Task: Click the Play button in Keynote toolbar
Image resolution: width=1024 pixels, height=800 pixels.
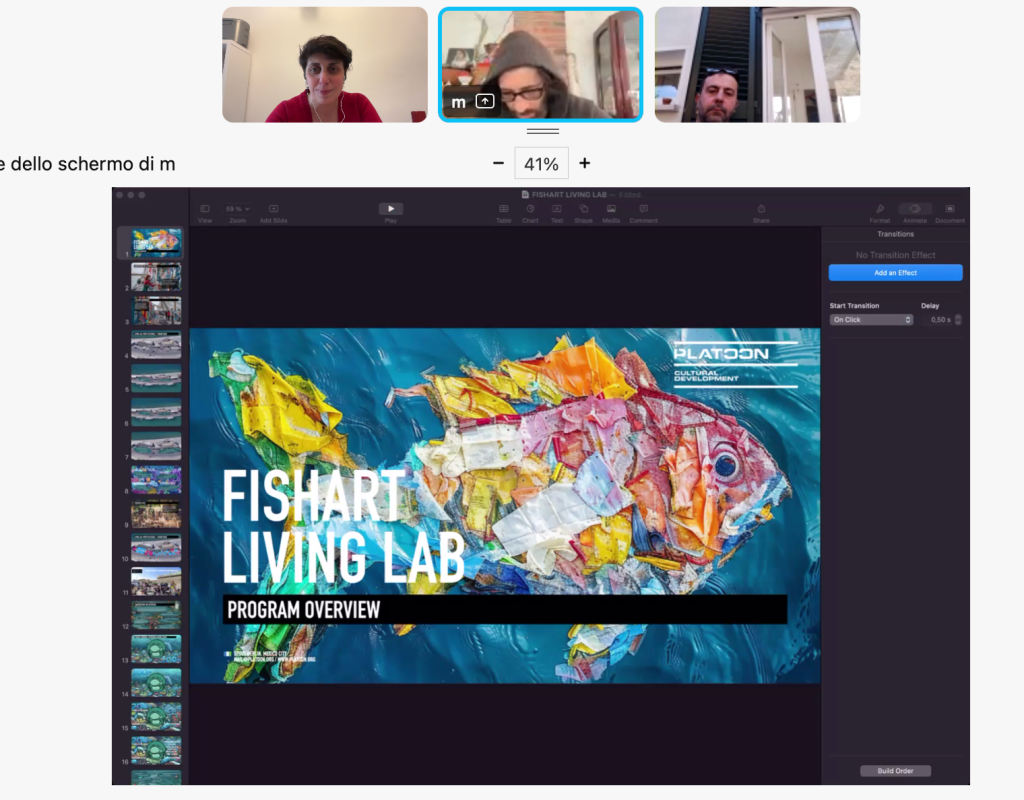Action: coord(391,209)
